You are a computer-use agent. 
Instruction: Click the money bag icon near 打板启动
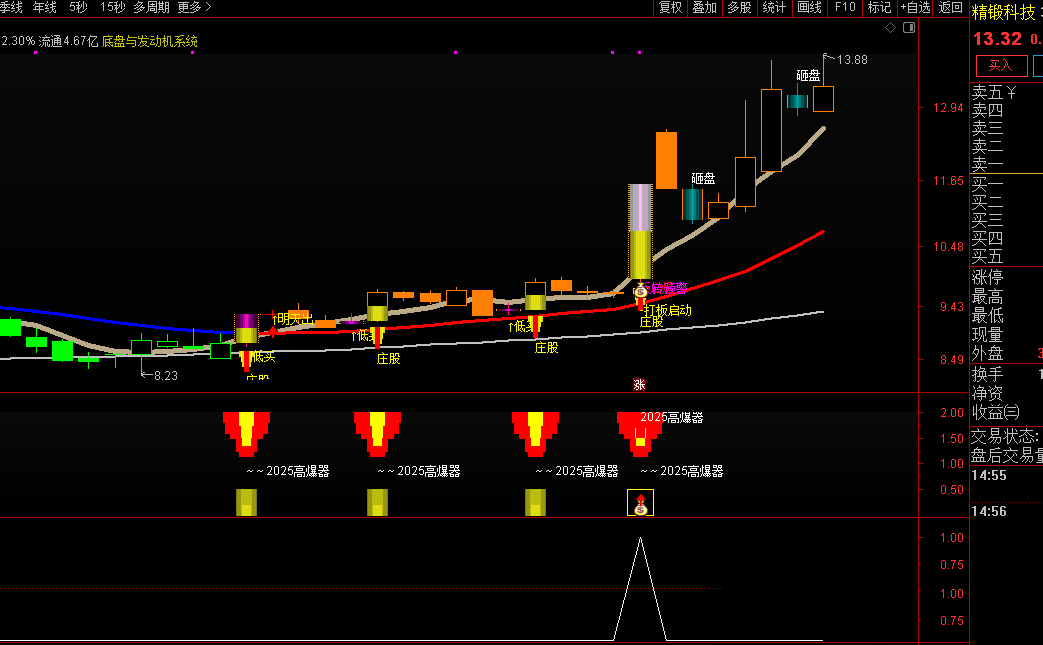pyautogui.click(x=640, y=290)
